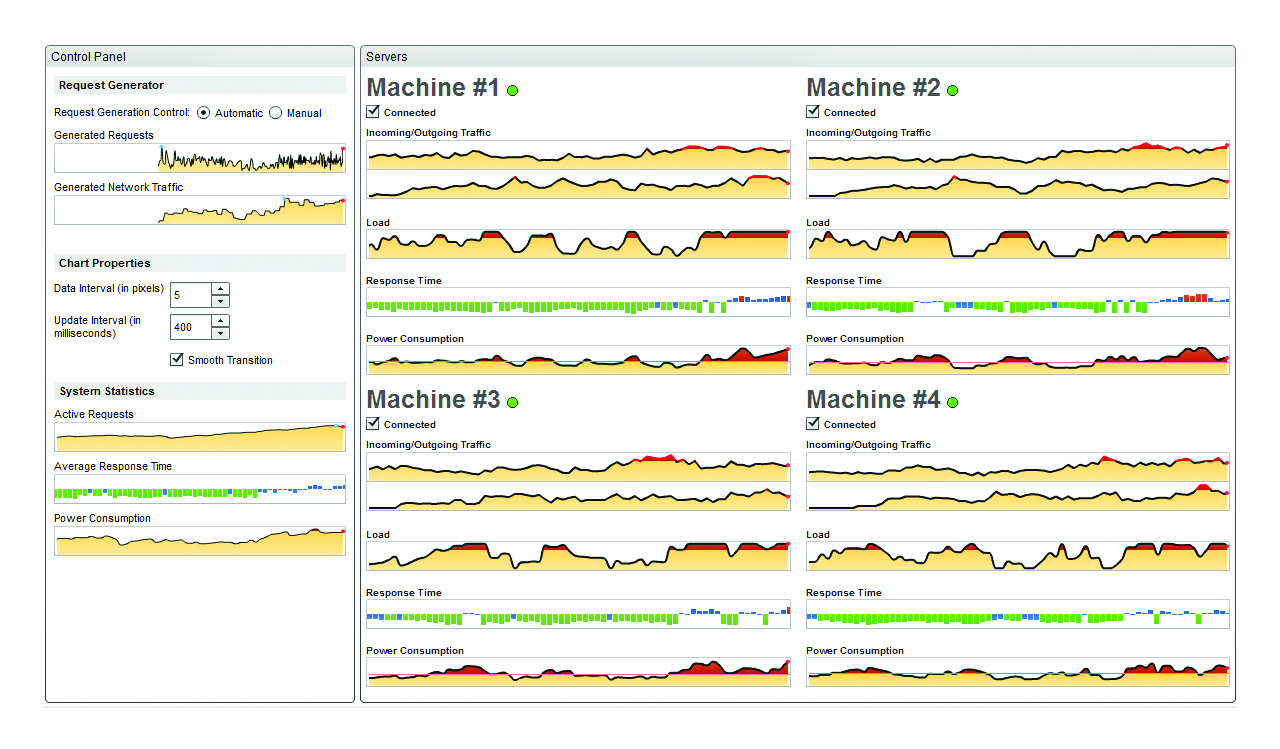The height and width of the screenshot is (749, 1280).
Task: Click Average Response Time chart in System Statistics
Action: point(200,489)
